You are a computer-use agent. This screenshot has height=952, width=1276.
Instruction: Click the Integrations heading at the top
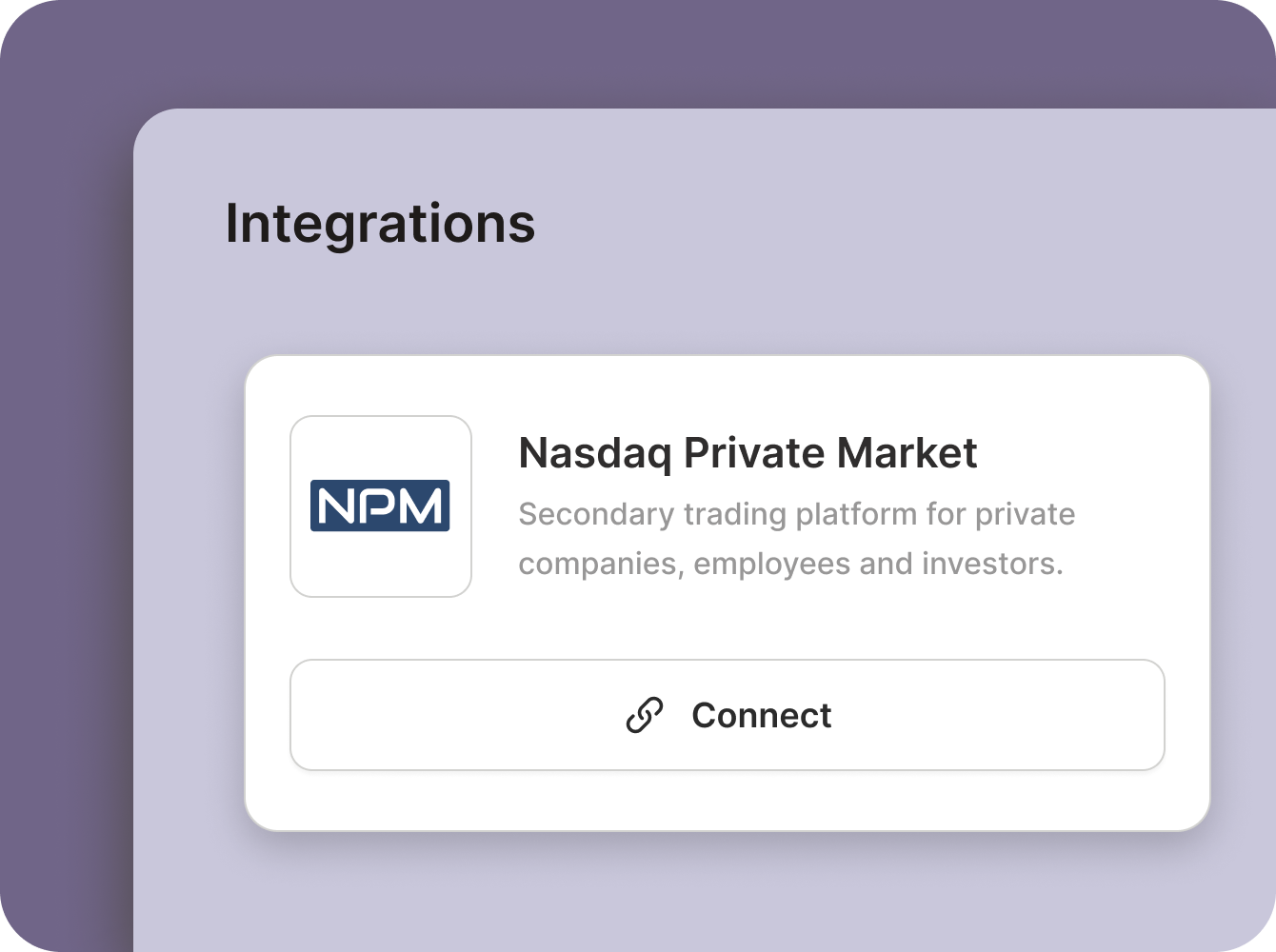(381, 225)
